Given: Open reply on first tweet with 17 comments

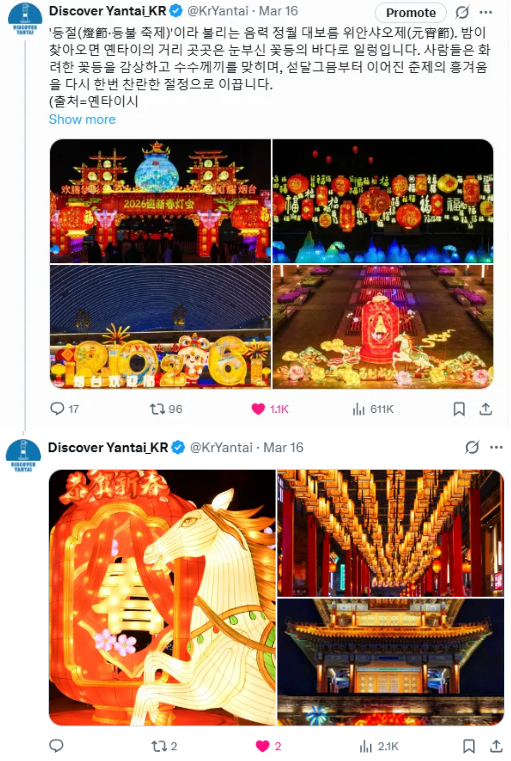Looking at the screenshot, I should click(x=64, y=409).
